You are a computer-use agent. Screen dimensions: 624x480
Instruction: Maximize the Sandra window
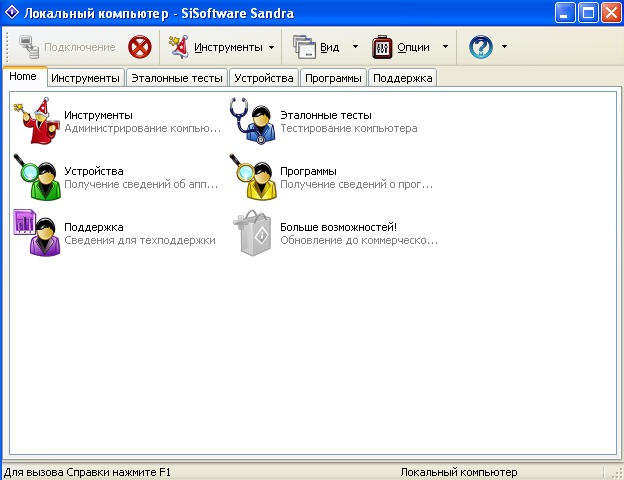588,13
